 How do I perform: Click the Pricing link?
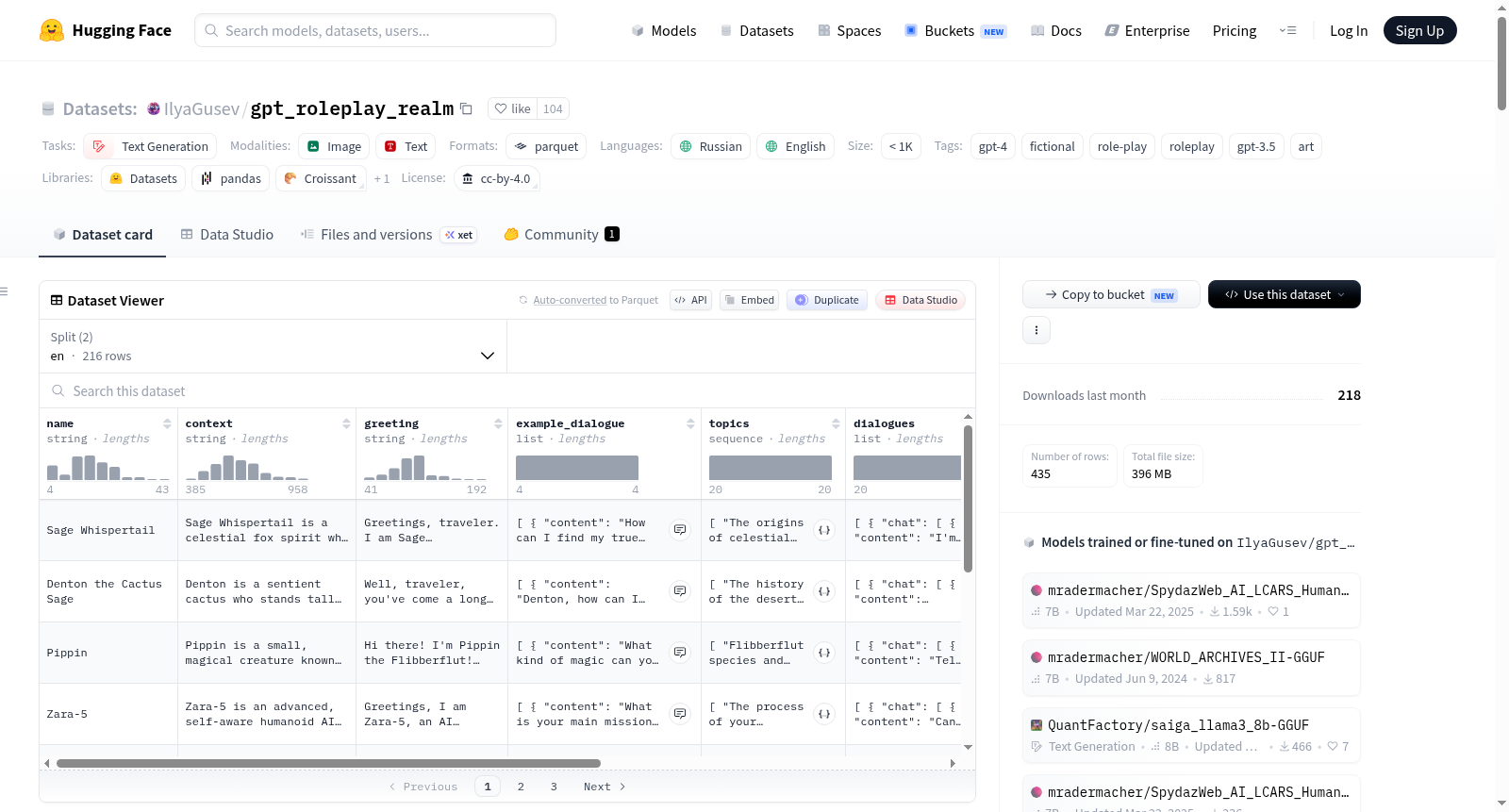[x=1235, y=30]
